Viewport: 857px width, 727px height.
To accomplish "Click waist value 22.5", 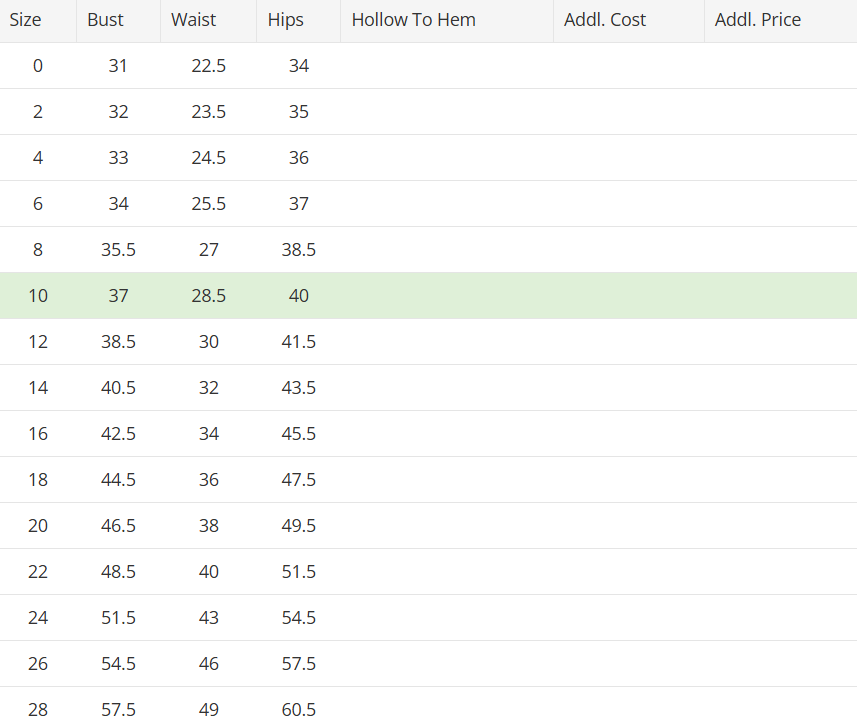I will pyautogui.click(x=208, y=66).
